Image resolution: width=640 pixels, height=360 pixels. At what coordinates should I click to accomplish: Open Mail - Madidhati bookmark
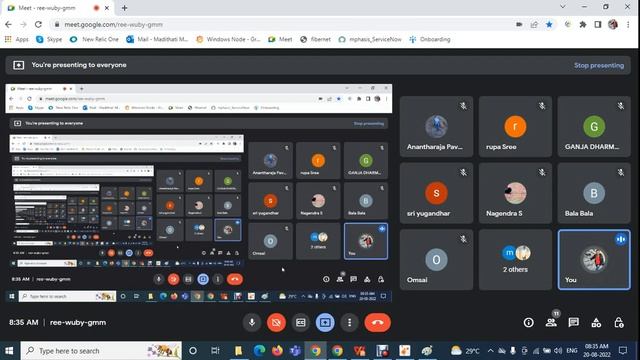[x=157, y=39]
